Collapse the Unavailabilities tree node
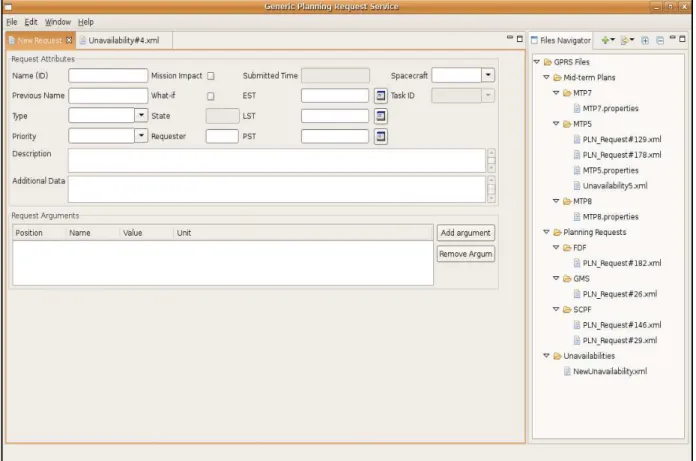 [x=546, y=356]
